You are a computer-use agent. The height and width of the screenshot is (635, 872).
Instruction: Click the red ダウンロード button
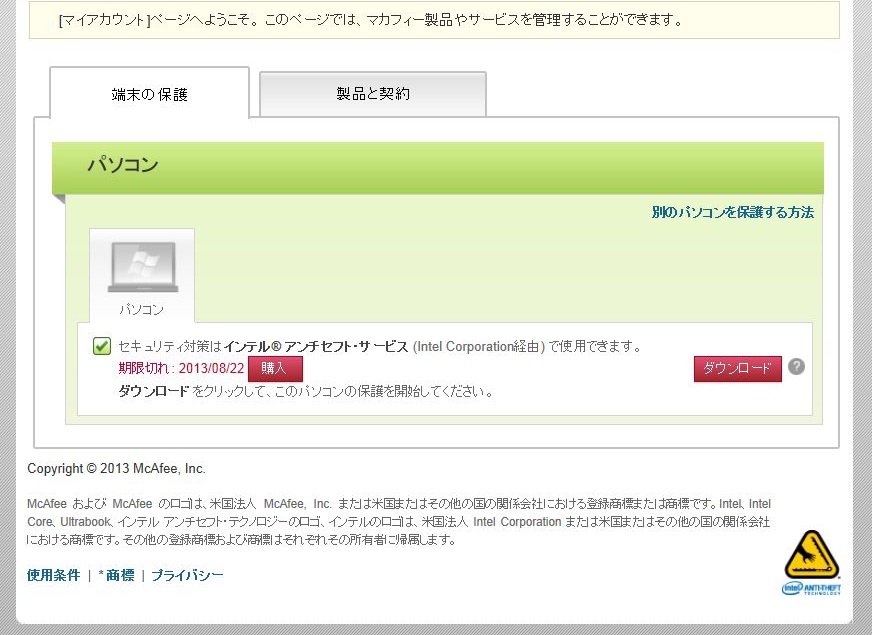(737, 368)
